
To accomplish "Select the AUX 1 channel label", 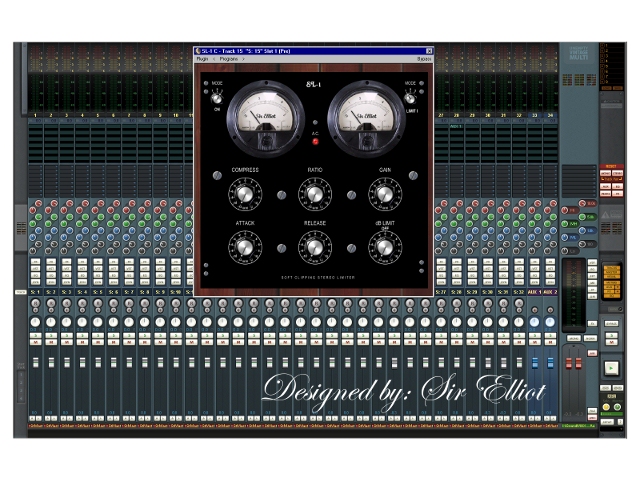I will coord(534,292).
